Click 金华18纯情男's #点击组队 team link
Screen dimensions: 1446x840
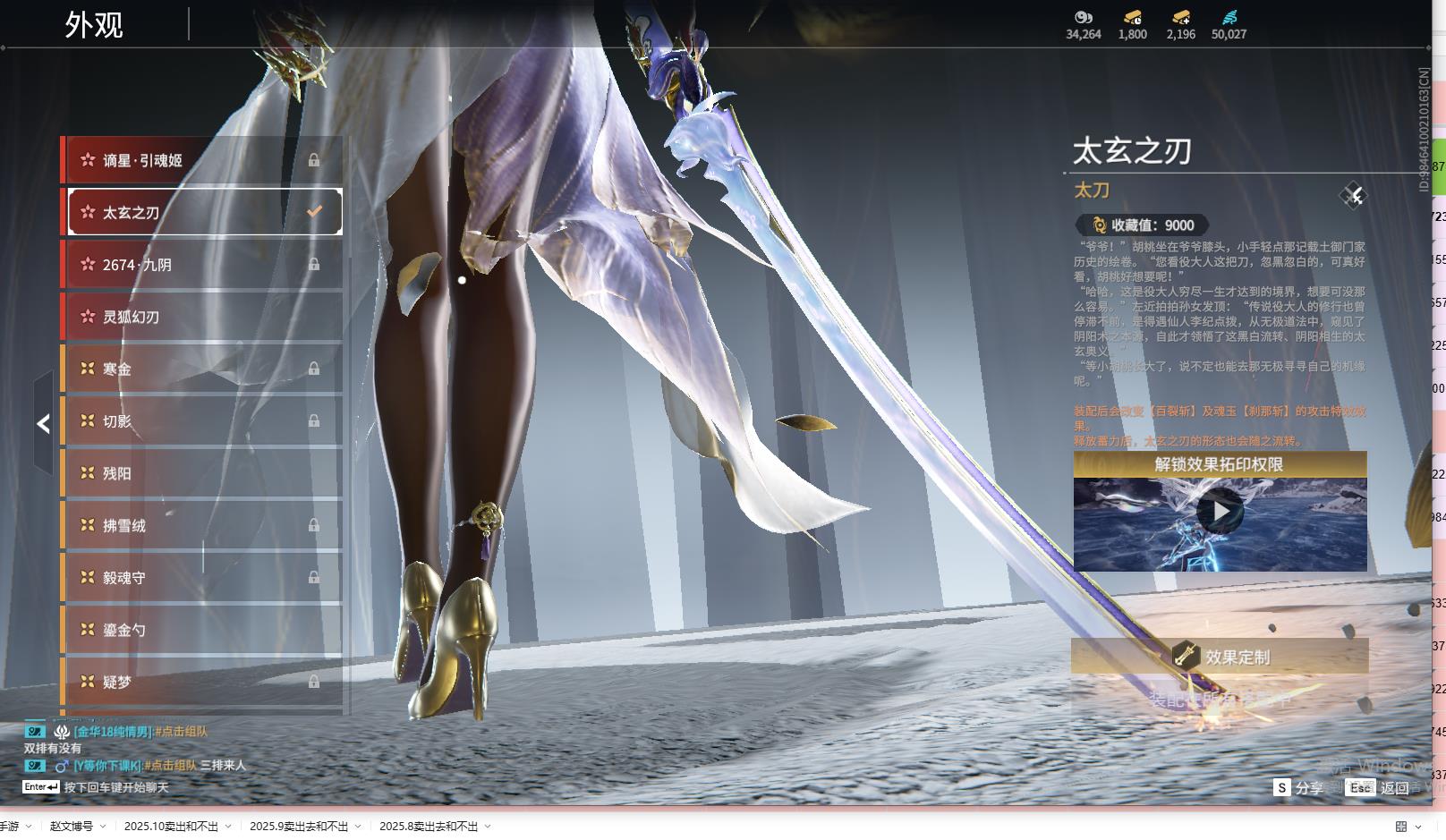[181, 732]
